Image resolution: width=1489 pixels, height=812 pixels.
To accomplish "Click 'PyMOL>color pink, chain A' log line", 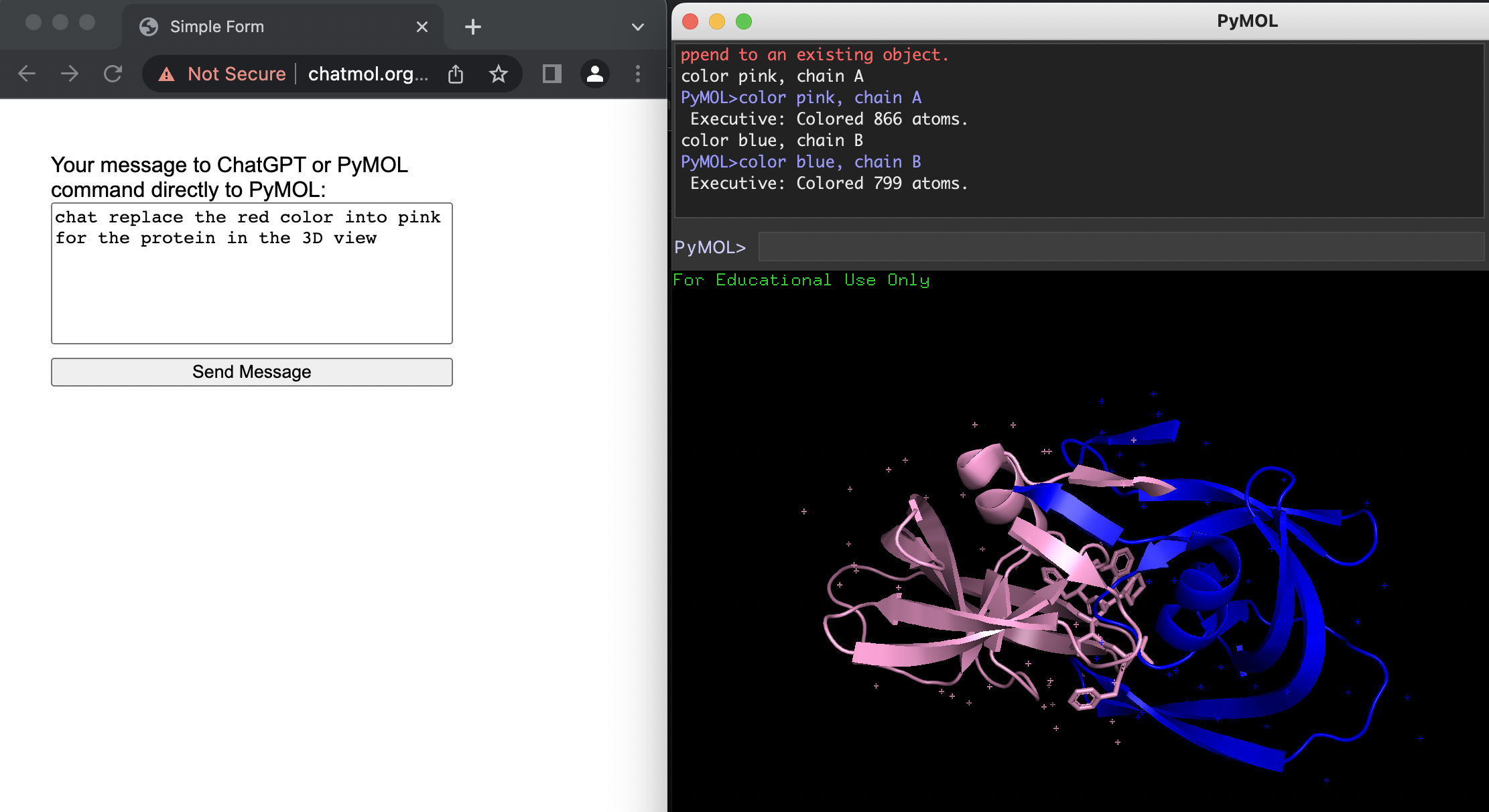I will pyautogui.click(x=801, y=98).
